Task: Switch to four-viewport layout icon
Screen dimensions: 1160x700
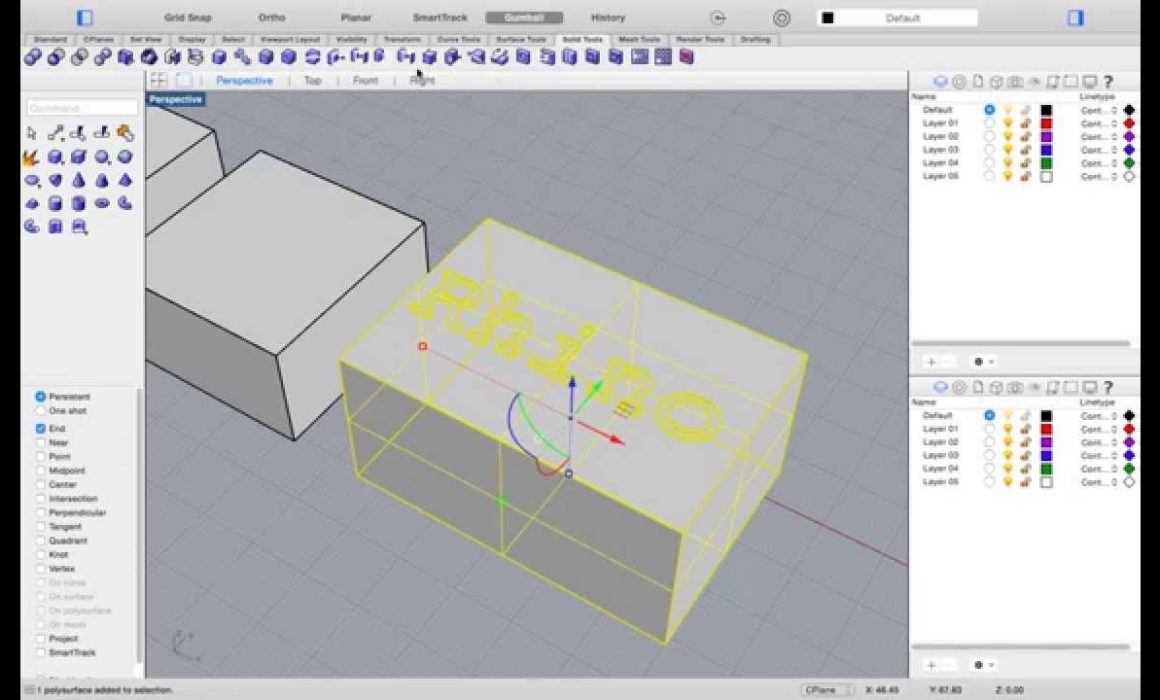Action: pyautogui.click(x=158, y=80)
